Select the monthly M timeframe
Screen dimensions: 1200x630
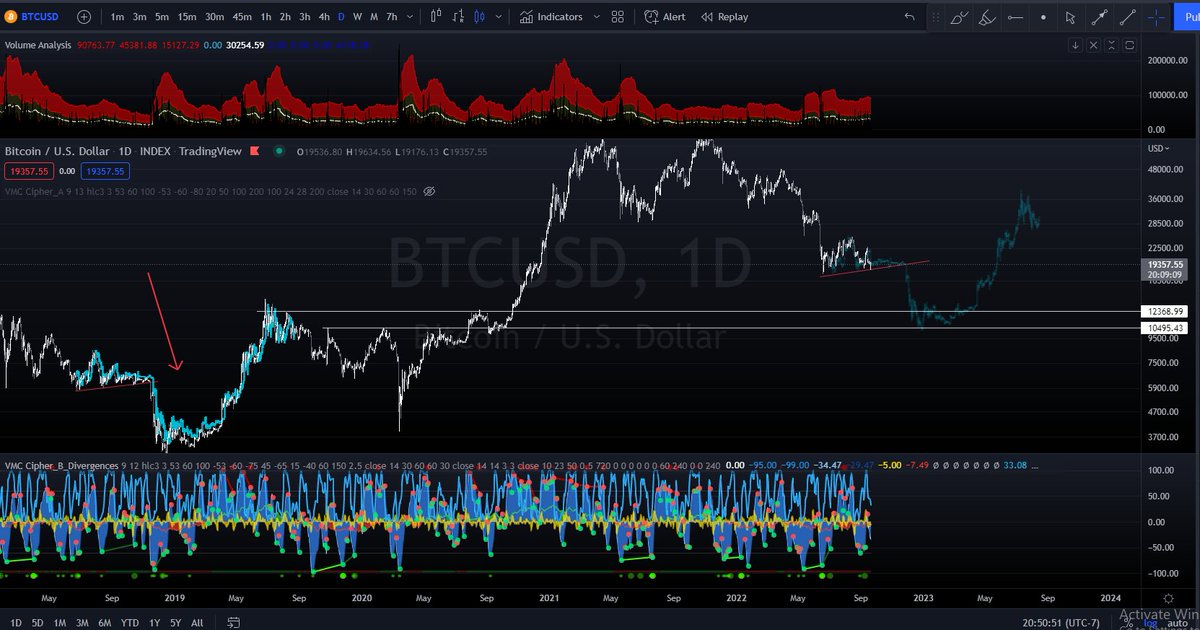point(374,17)
